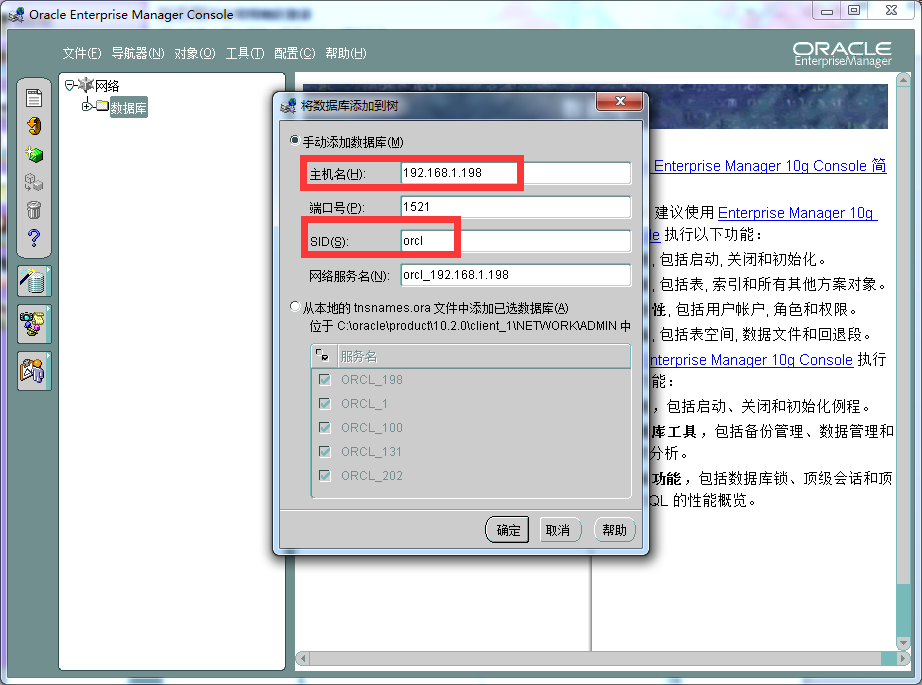Click the trash can remove icon

point(34,210)
